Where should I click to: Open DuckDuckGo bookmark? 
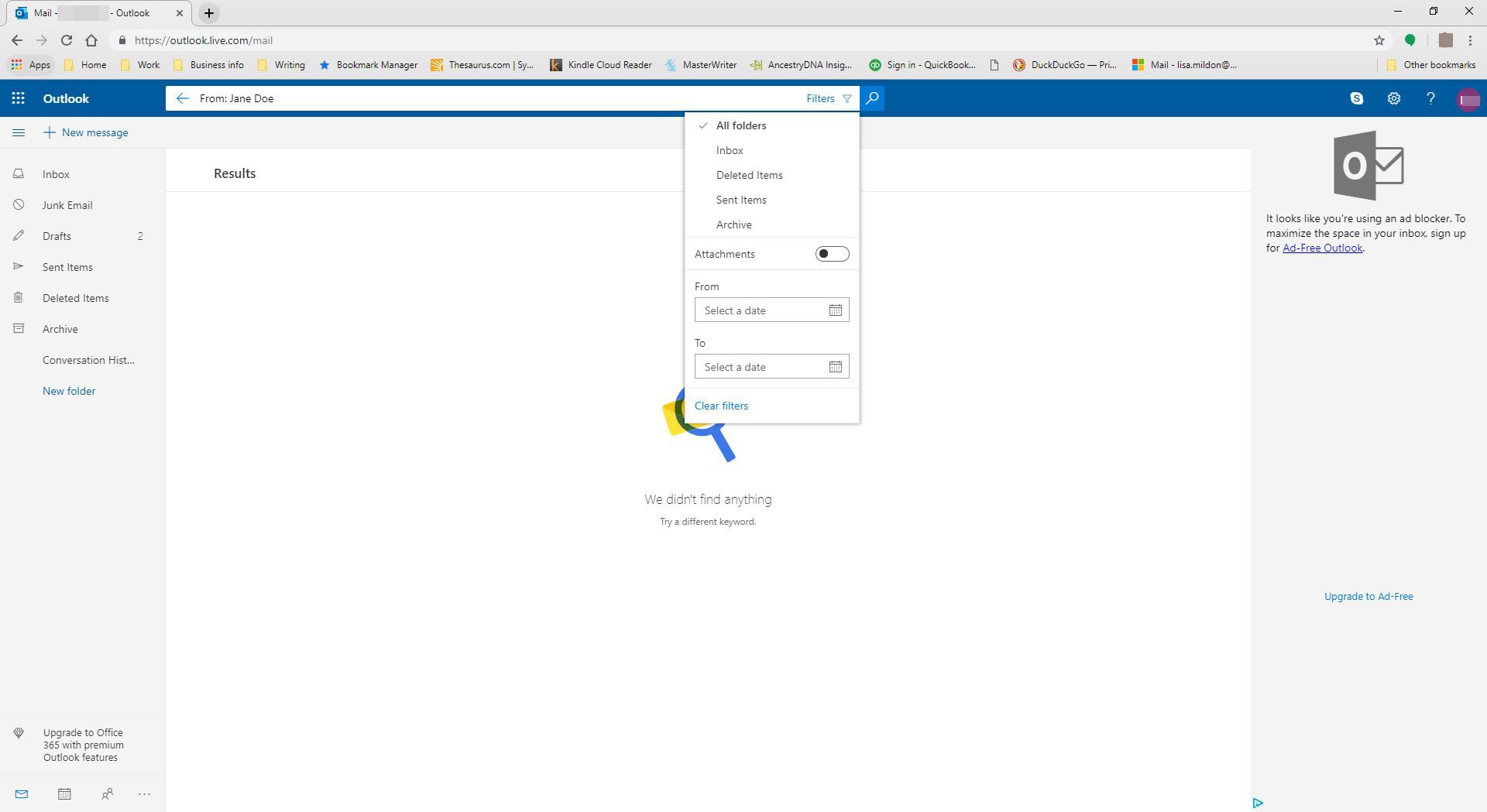(x=1065, y=65)
